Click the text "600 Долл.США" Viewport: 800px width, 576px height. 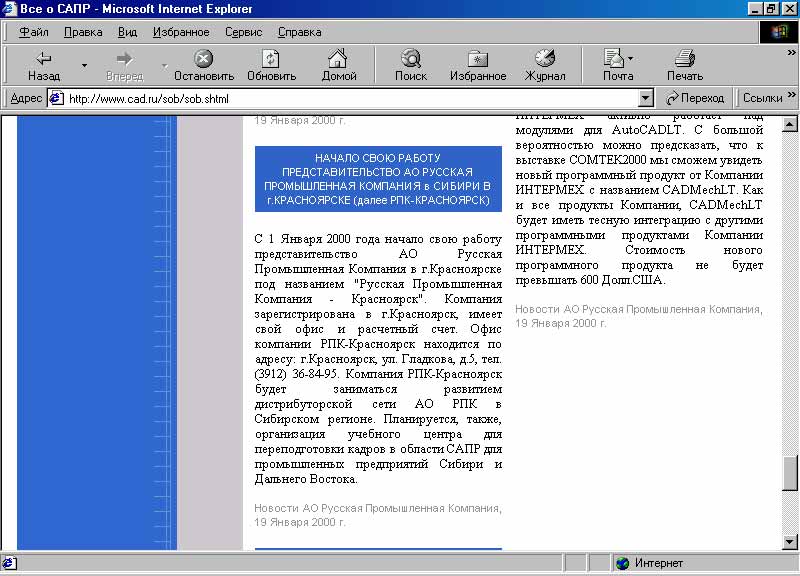[623, 280]
